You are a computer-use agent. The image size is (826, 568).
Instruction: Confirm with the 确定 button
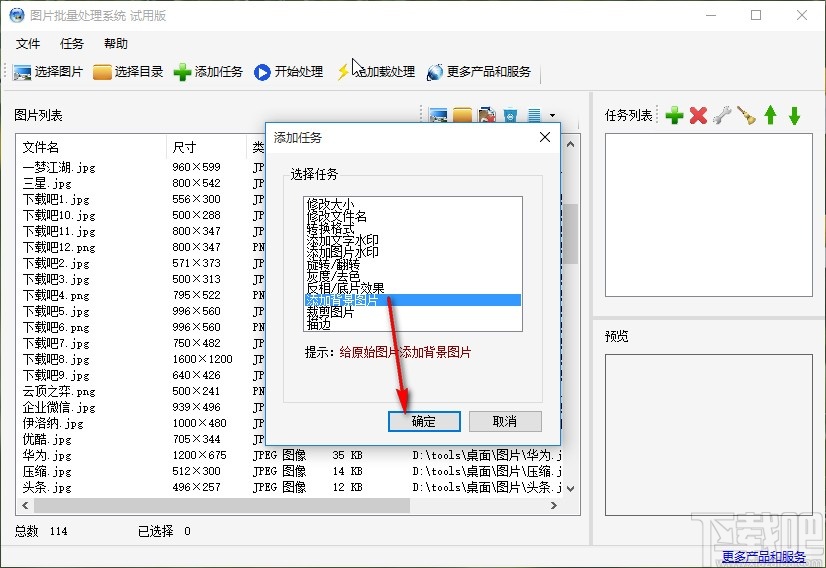(424, 422)
